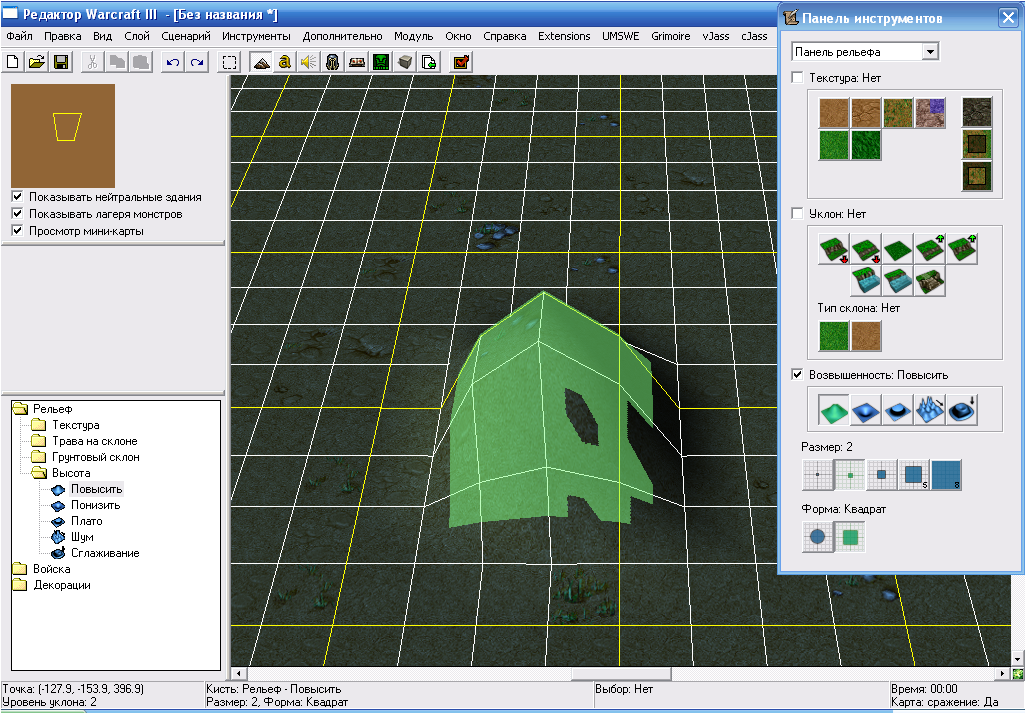Select the Plateau height tool in palette
1026x714 pixels.
click(897, 410)
